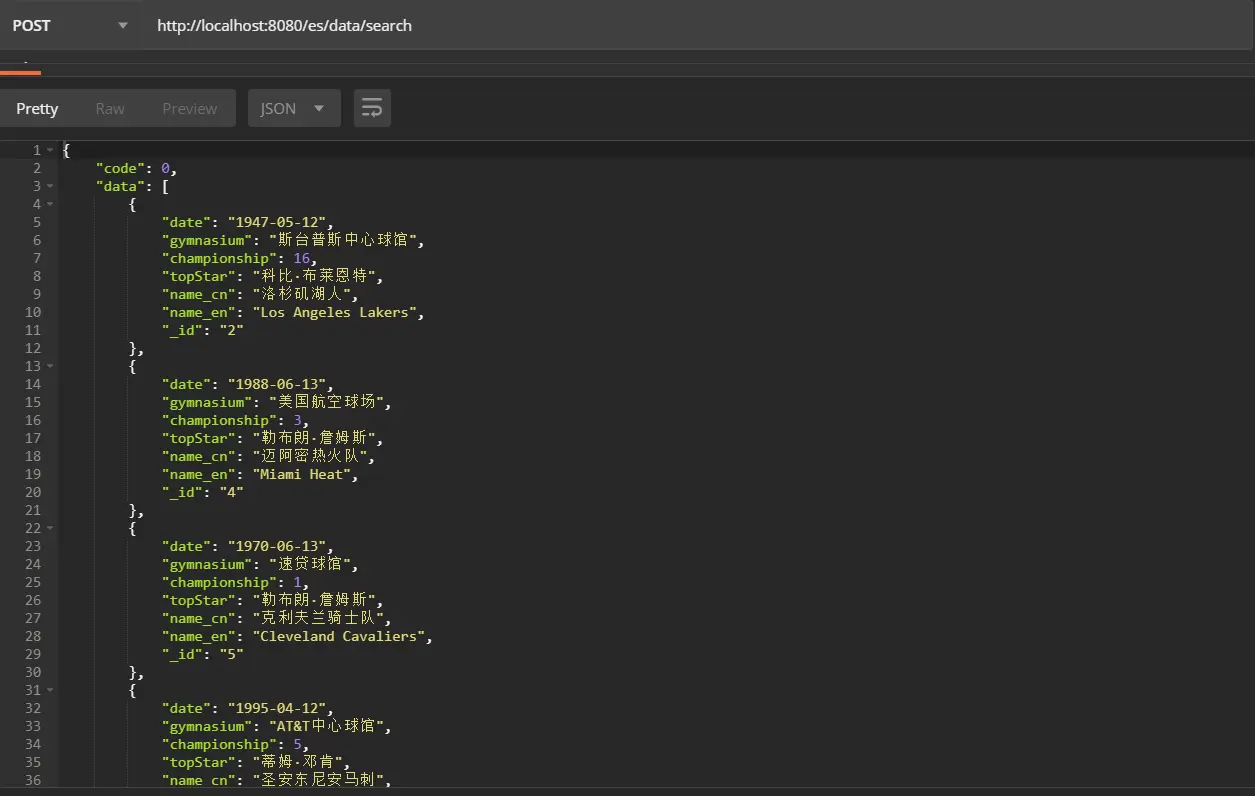Switch to Raw view tab
This screenshot has width=1255, height=796.
coord(110,108)
